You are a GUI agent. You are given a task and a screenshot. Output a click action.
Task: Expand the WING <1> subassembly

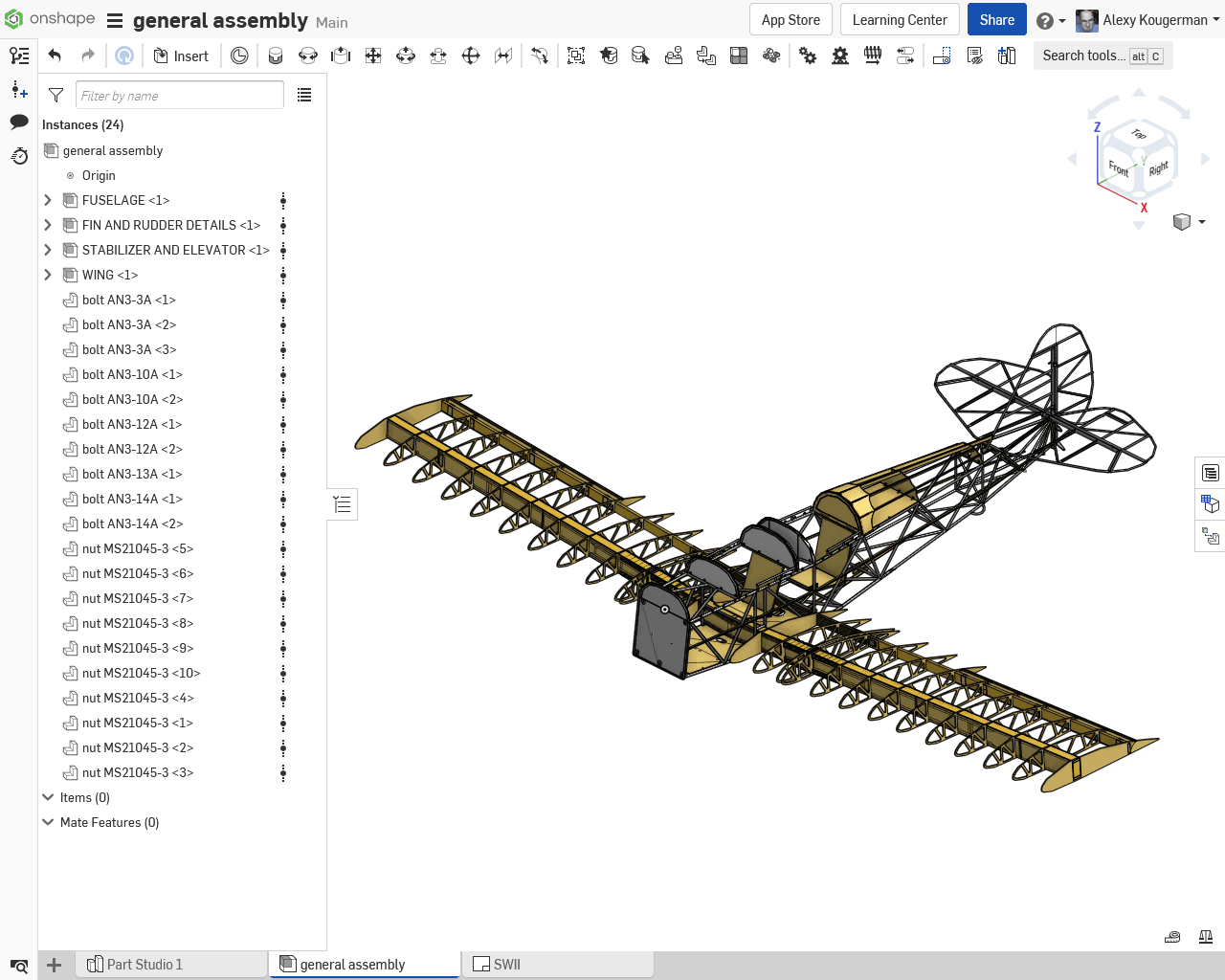(48, 275)
